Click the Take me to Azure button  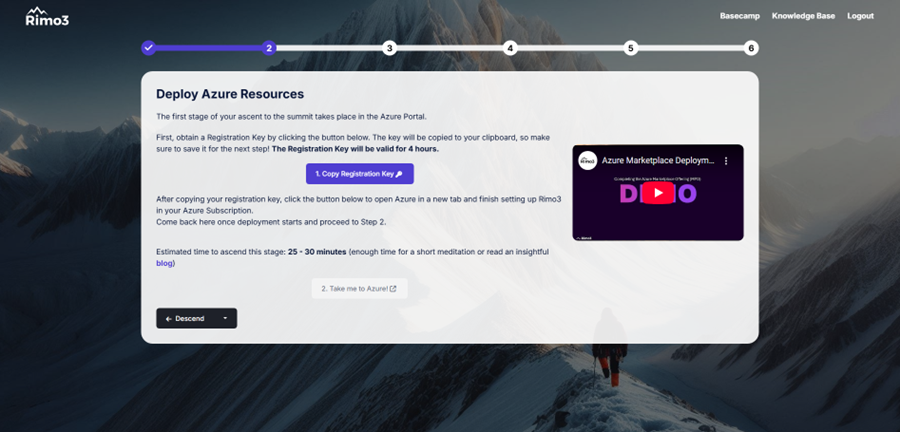click(359, 288)
